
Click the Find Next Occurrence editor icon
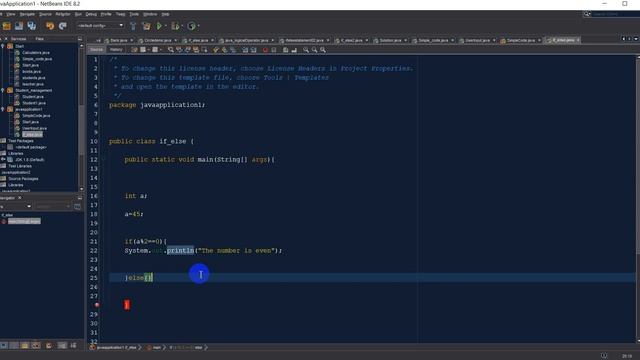[187, 50]
